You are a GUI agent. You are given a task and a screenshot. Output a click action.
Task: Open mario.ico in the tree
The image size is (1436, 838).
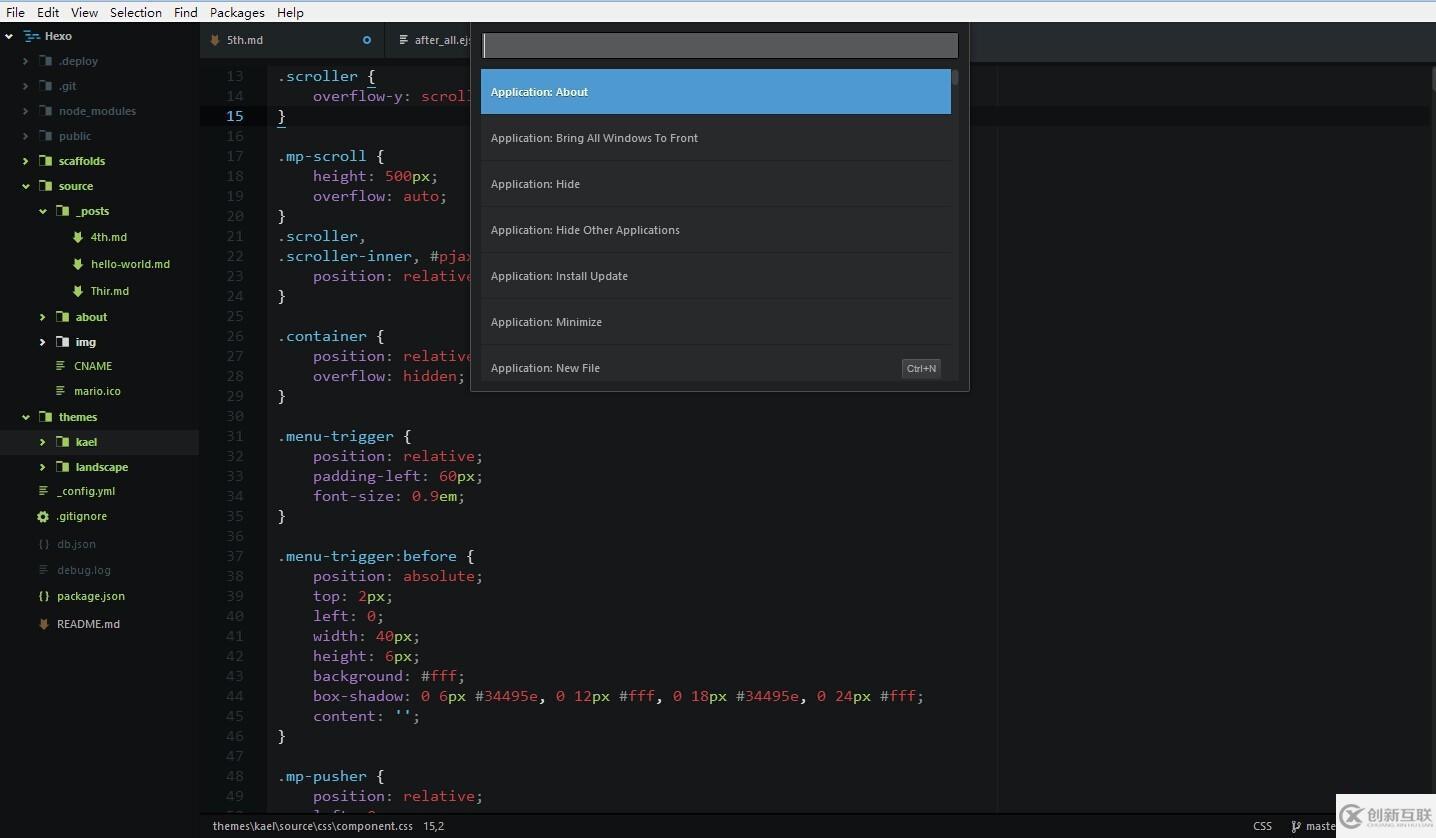click(x=97, y=391)
